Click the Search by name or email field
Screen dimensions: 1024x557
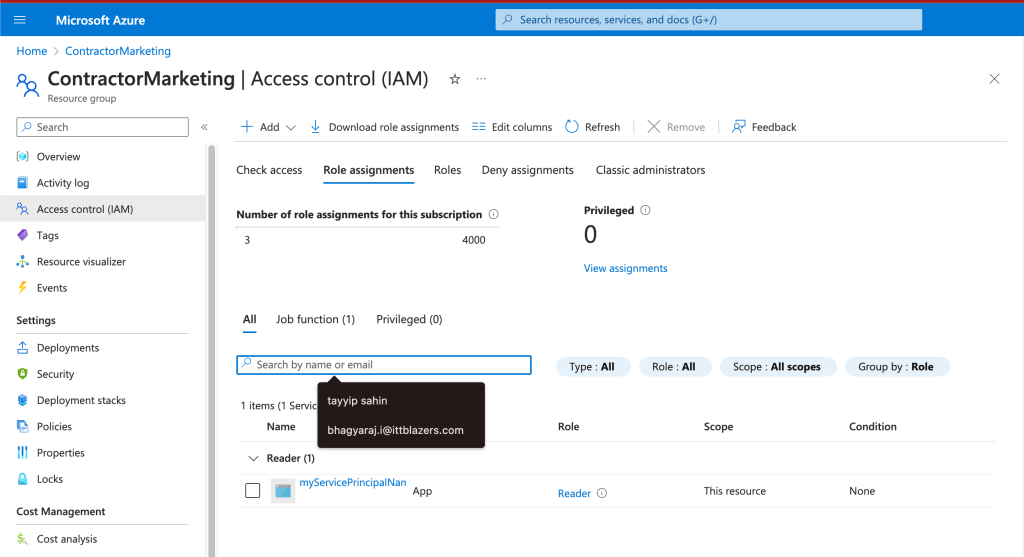(x=384, y=365)
